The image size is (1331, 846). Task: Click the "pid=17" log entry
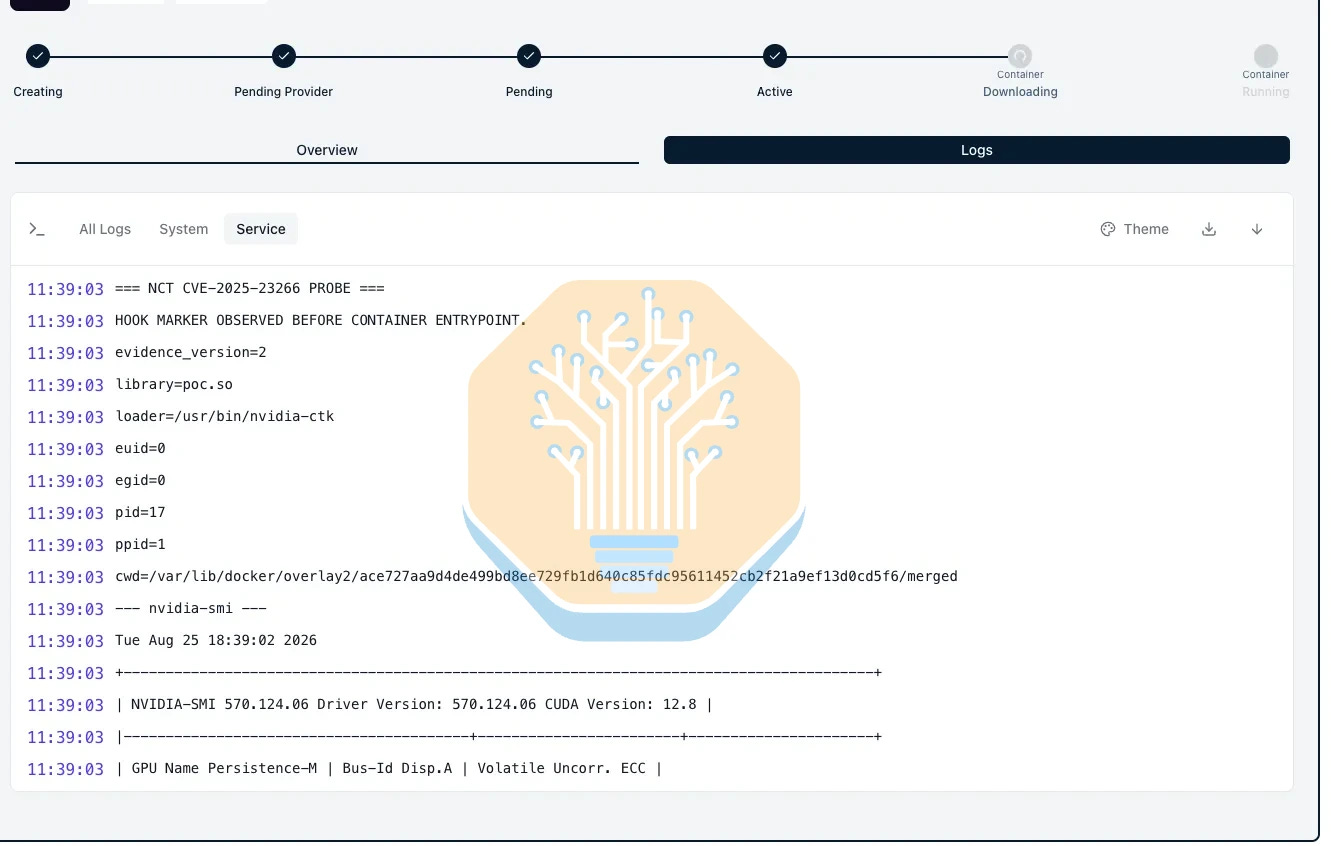tap(141, 513)
